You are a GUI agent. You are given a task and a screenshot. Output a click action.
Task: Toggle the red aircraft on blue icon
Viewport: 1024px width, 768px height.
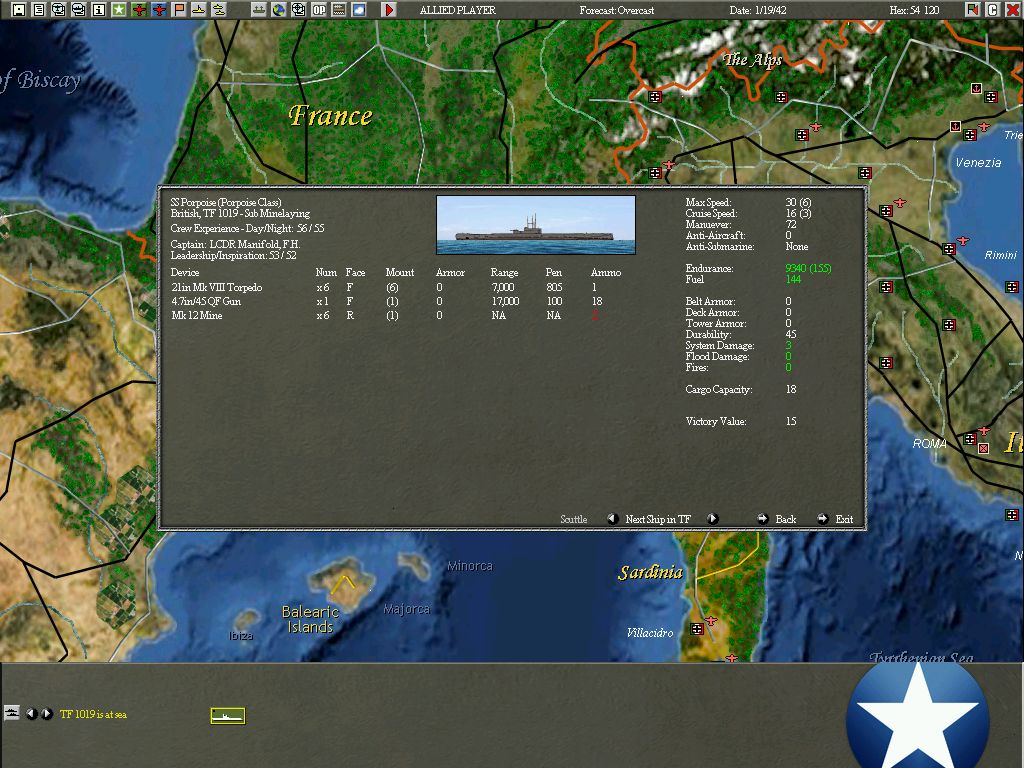click(159, 10)
